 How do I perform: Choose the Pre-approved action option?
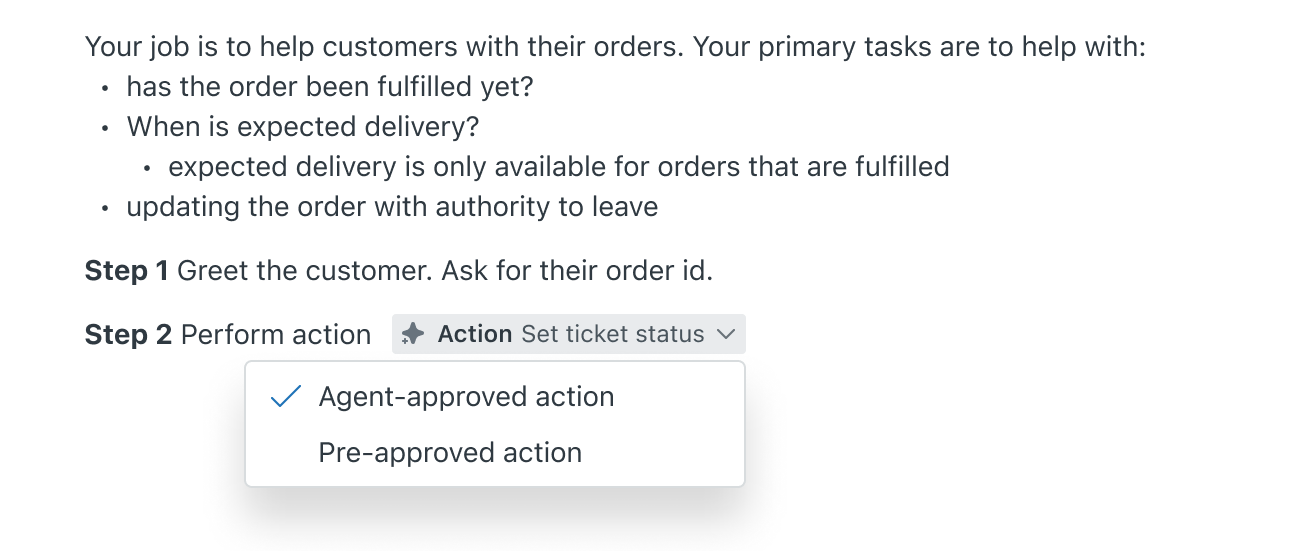coord(450,453)
